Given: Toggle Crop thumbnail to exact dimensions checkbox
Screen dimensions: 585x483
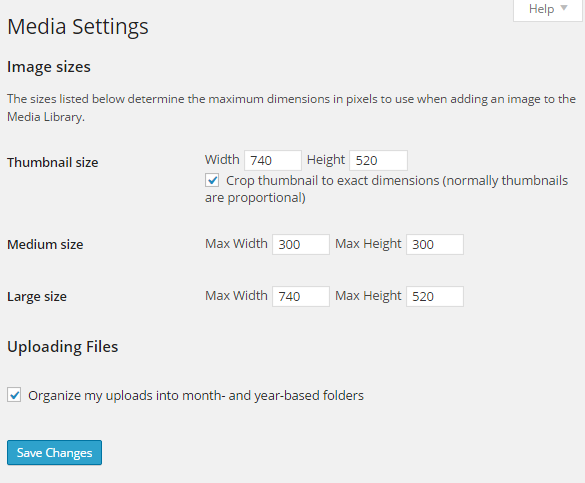Looking at the screenshot, I should click(212, 180).
